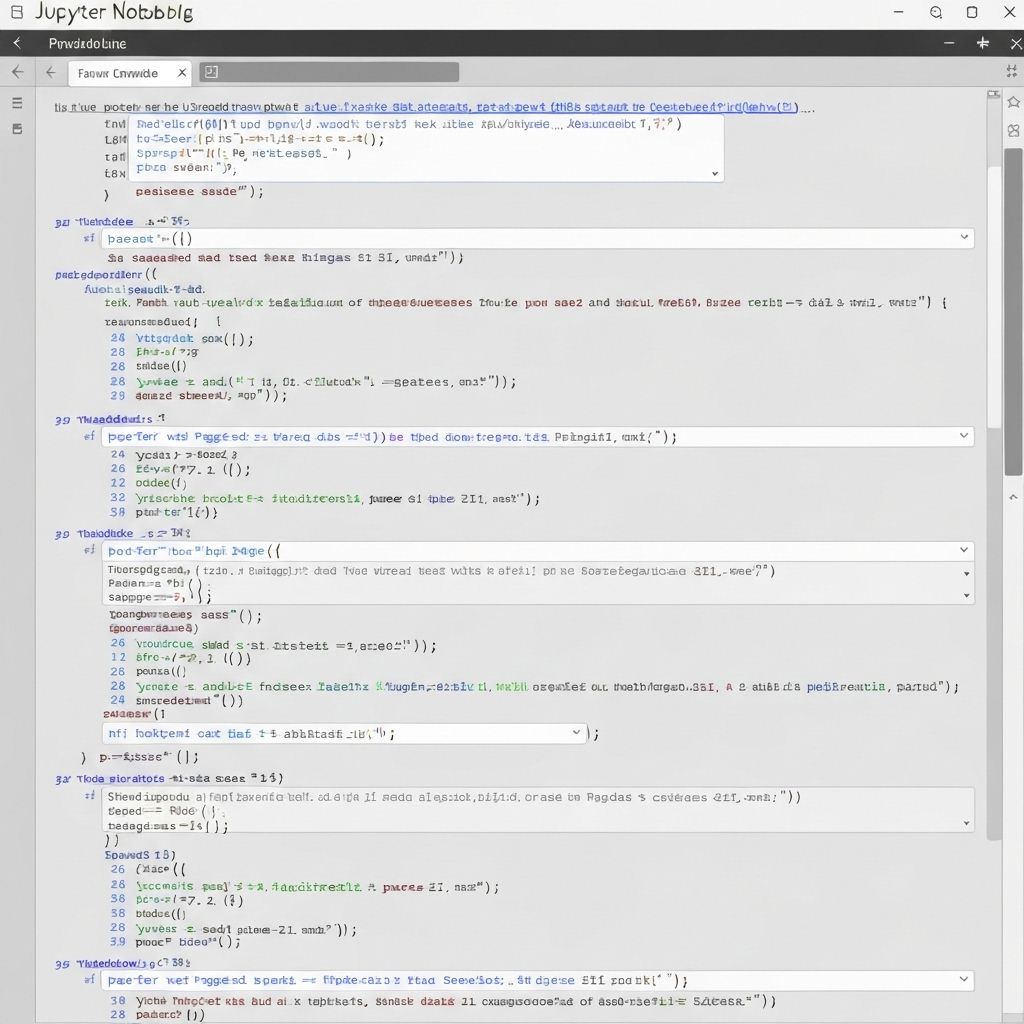Expand the dropdown in the first code cell
The width and height of the screenshot is (1024, 1024).
[x=715, y=173]
